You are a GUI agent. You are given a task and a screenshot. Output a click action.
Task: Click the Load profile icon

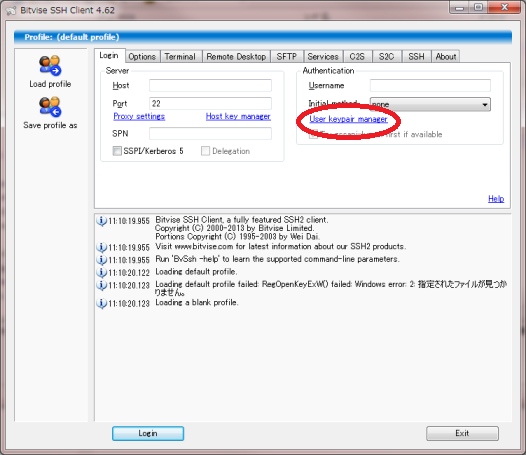point(50,65)
